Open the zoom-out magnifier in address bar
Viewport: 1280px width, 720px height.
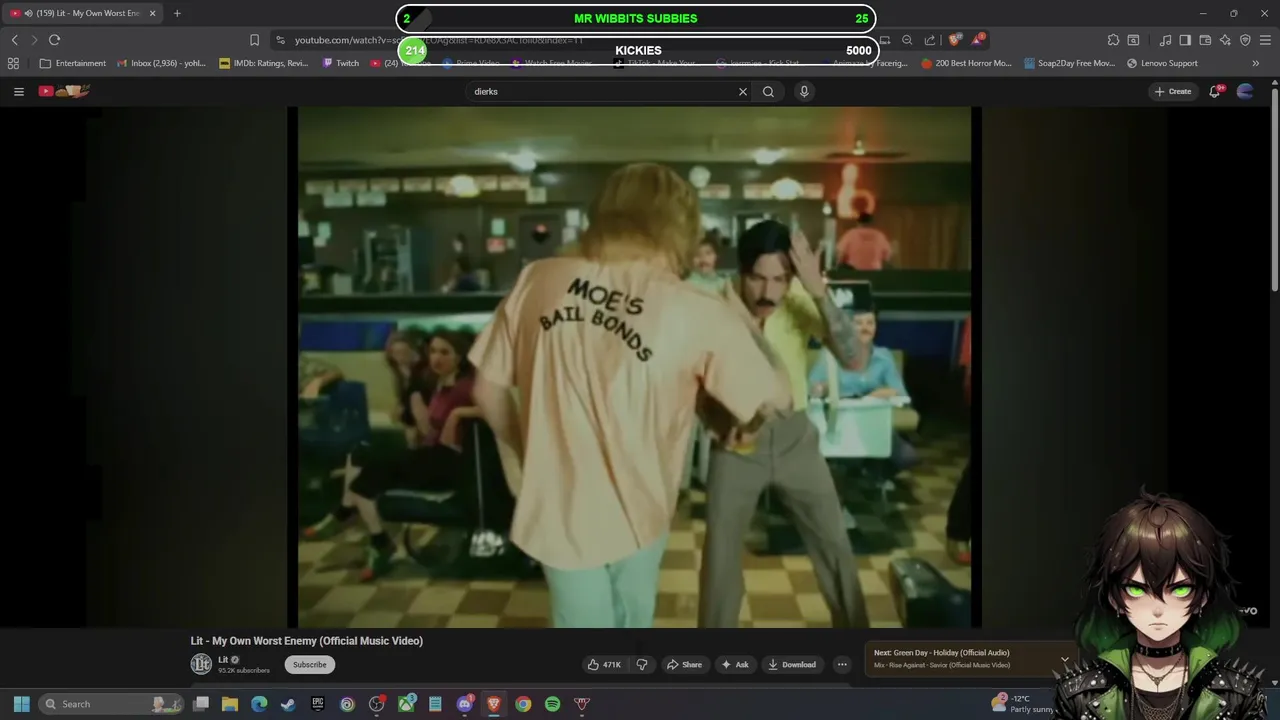(907, 40)
